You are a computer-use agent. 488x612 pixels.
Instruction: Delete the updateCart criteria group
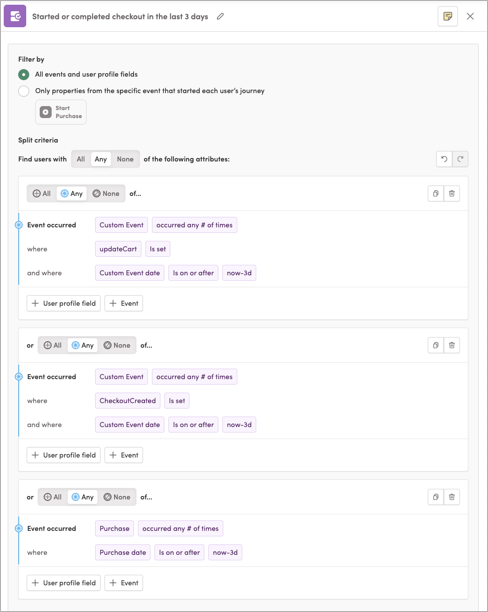point(452,194)
